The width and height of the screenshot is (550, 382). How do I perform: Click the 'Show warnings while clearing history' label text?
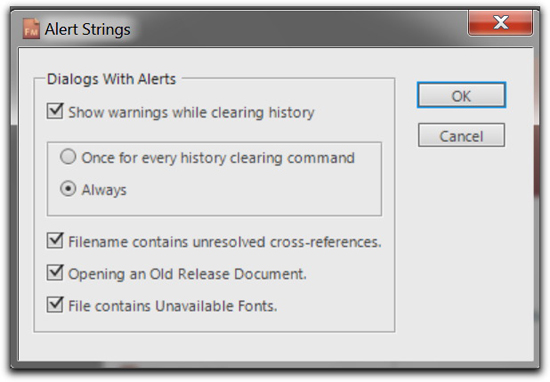click(x=191, y=113)
